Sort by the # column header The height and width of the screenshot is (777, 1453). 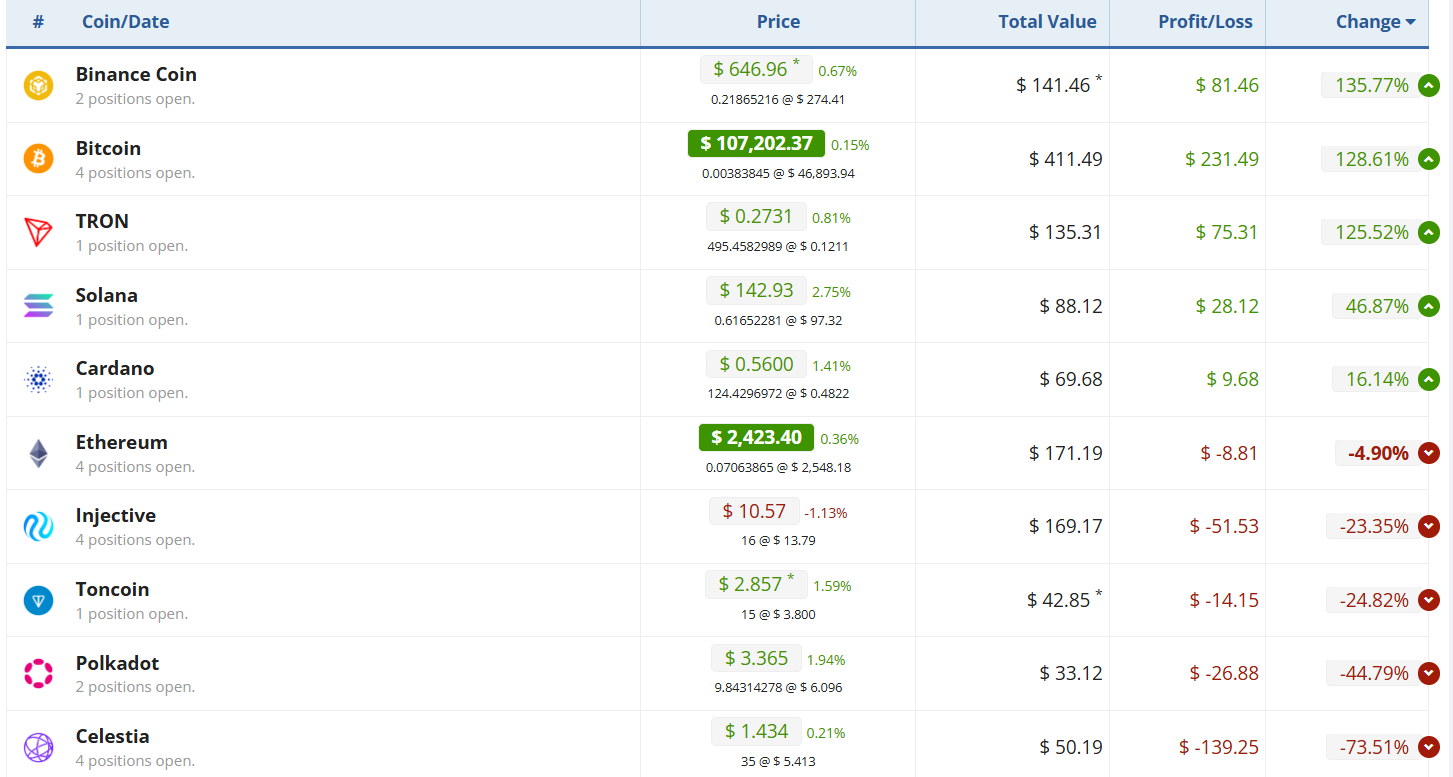38,22
